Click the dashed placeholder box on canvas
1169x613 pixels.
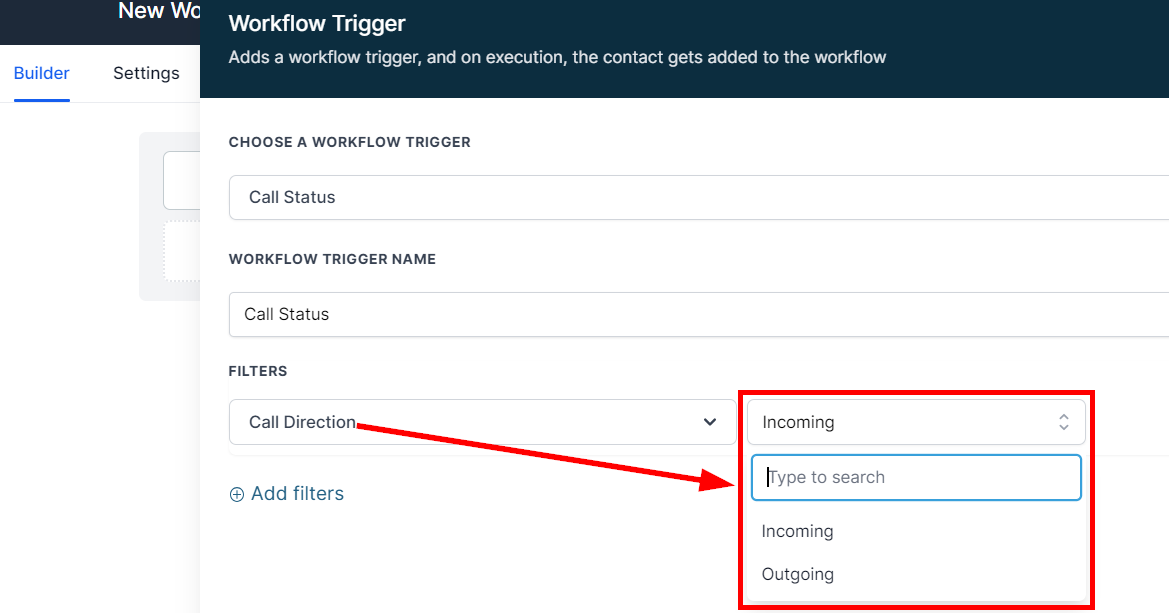[181, 250]
